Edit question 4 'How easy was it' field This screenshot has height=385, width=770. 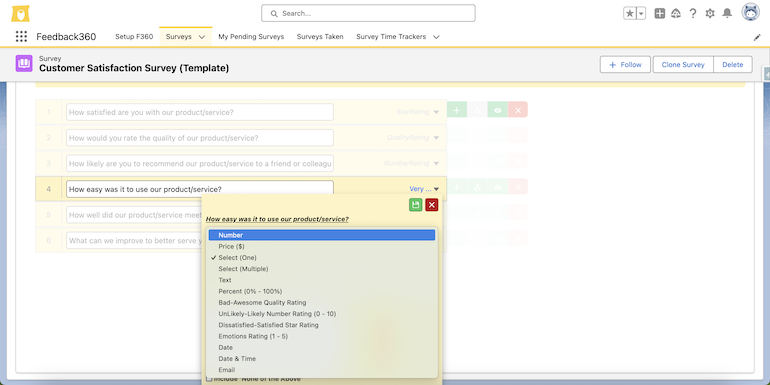click(x=200, y=189)
